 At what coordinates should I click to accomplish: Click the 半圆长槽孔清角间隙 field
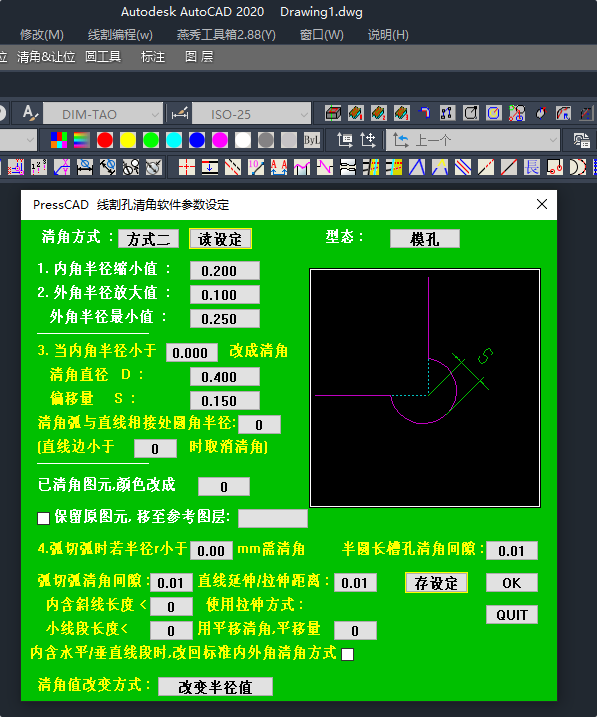click(512, 551)
